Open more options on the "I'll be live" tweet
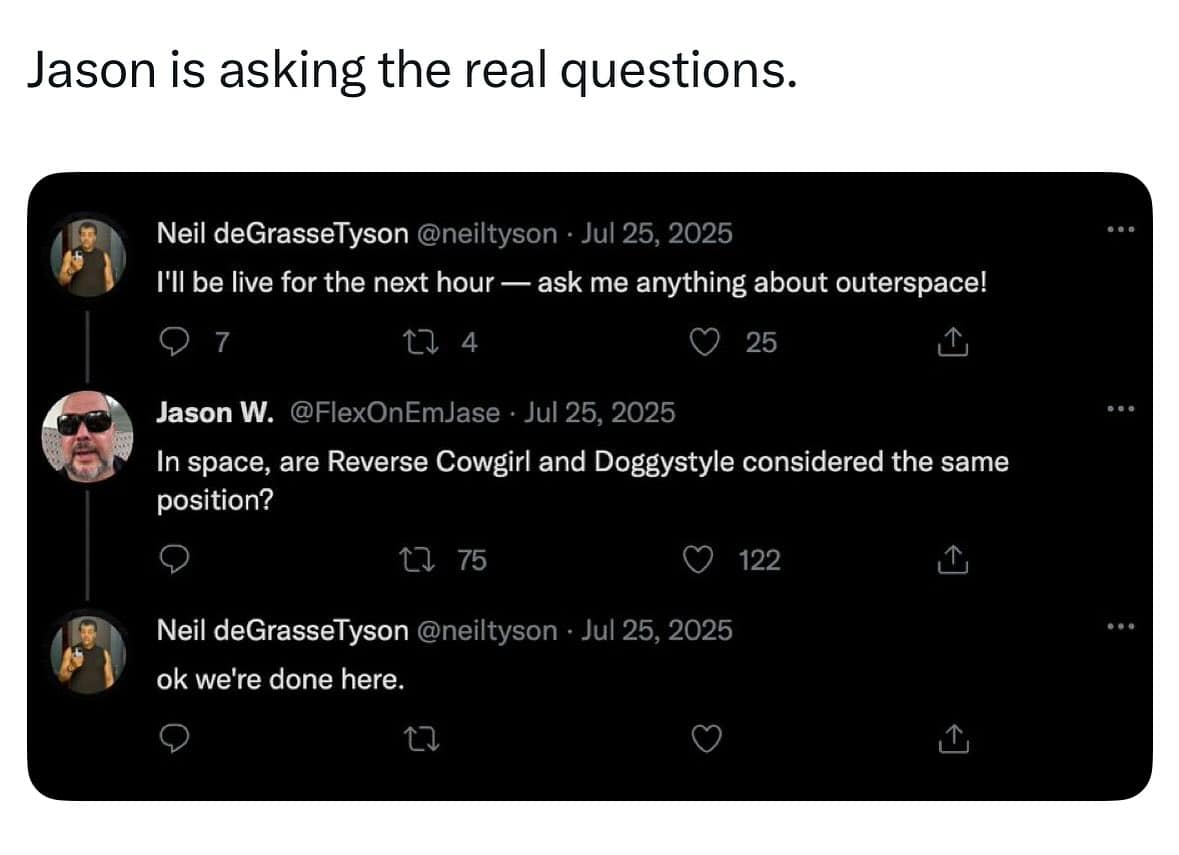 point(1123,230)
